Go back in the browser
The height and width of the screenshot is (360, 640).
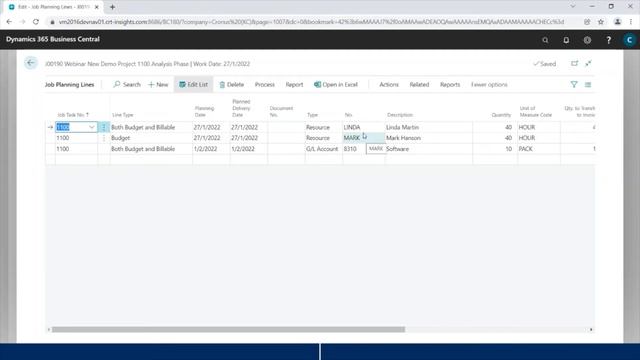point(9,22)
